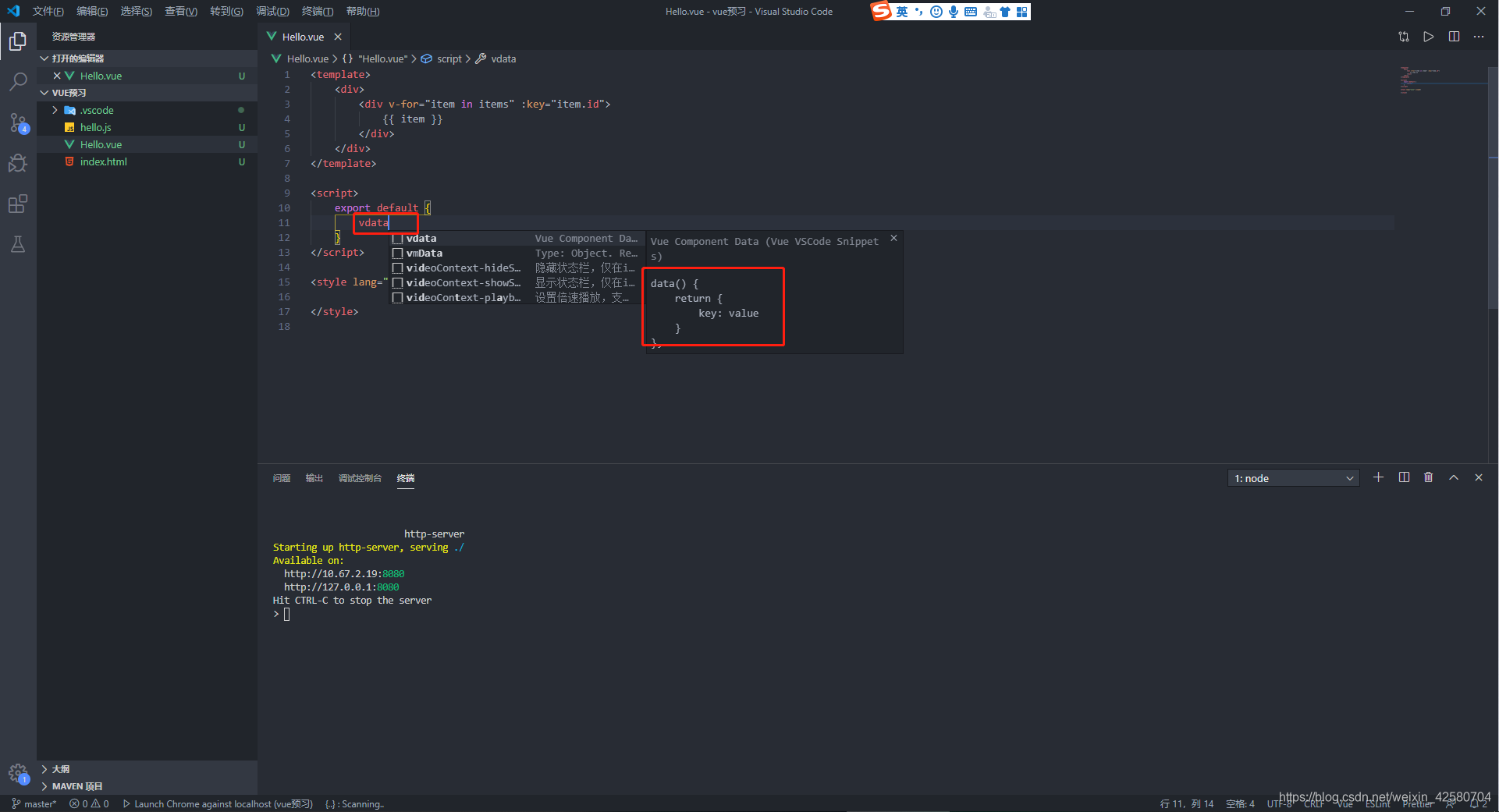Screen dimensions: 1499x812
Task: Open the 调试(D) menu
Action: tap(272, 11)
